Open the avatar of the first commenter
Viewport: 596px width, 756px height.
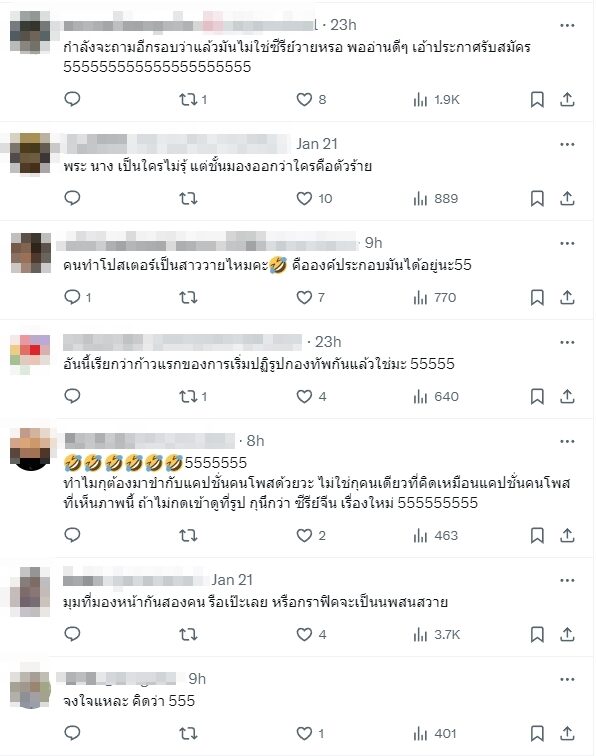pyautogui.click(x=30, y=32)
